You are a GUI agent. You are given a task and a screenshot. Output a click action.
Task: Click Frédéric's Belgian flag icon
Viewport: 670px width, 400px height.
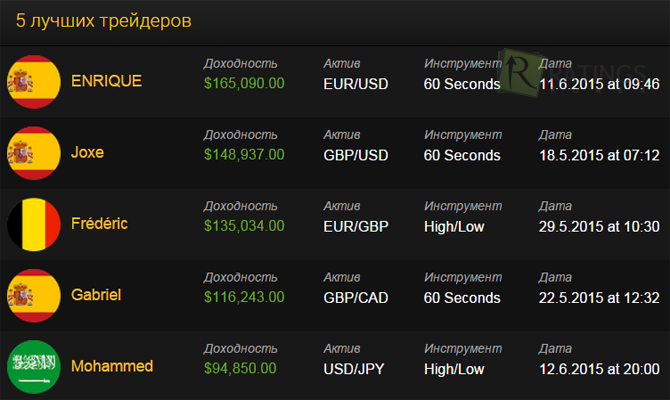pos(34,224)
